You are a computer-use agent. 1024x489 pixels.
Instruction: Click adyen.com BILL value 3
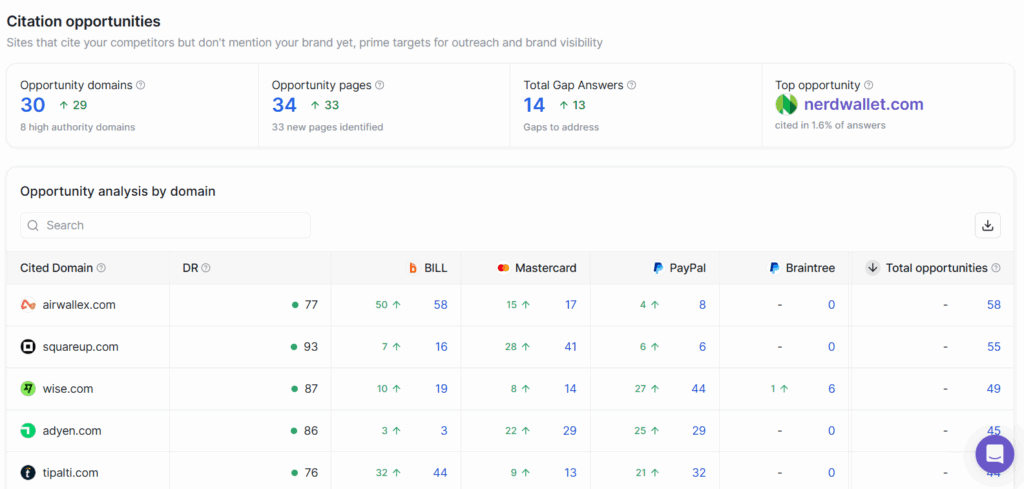coord(444,431)
